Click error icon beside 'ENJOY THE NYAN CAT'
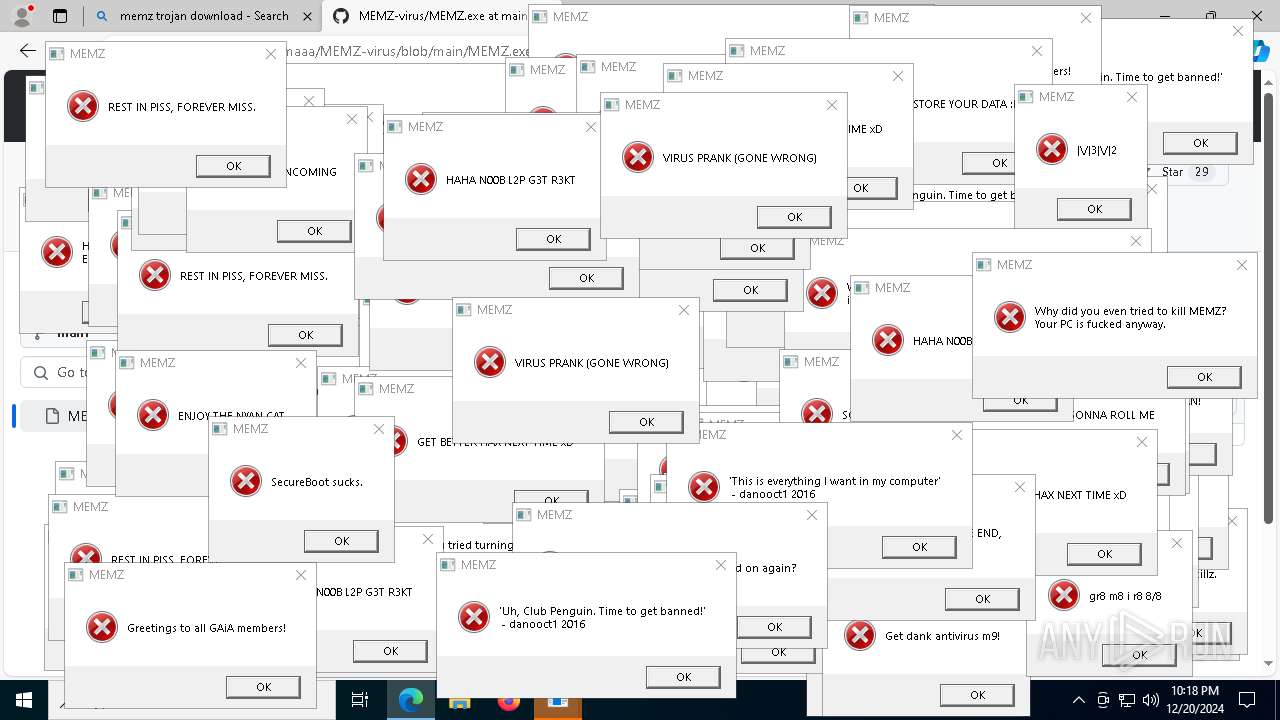The image size is (1280, 720). pyautogui.click(x=152, y=415)
